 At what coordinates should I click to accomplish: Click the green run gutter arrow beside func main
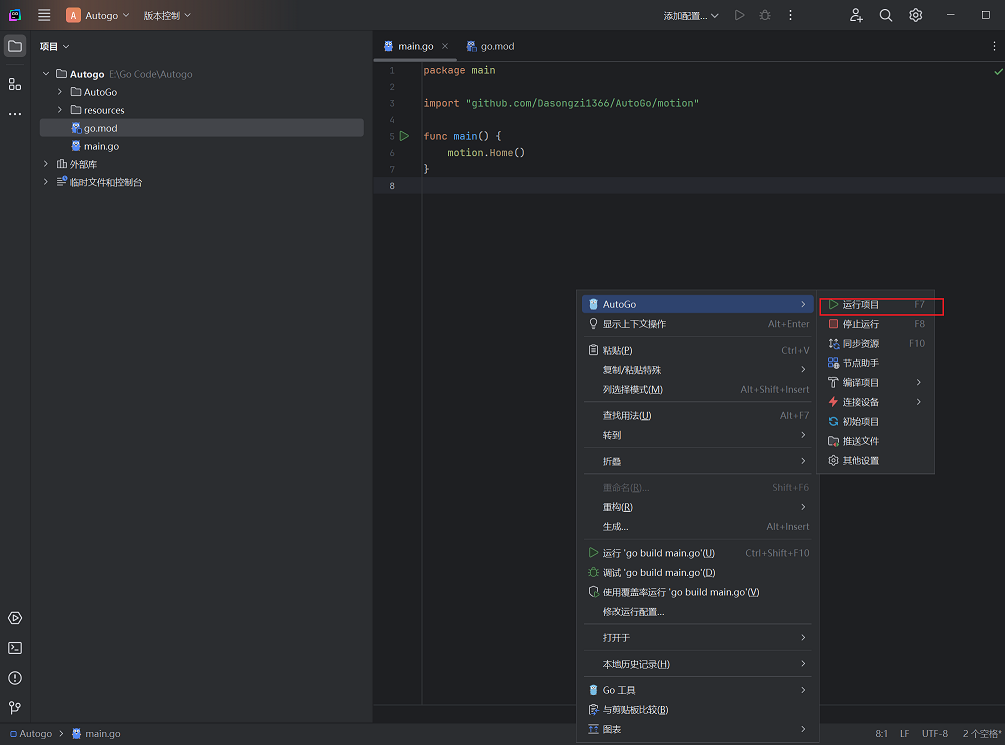[404, 136]
